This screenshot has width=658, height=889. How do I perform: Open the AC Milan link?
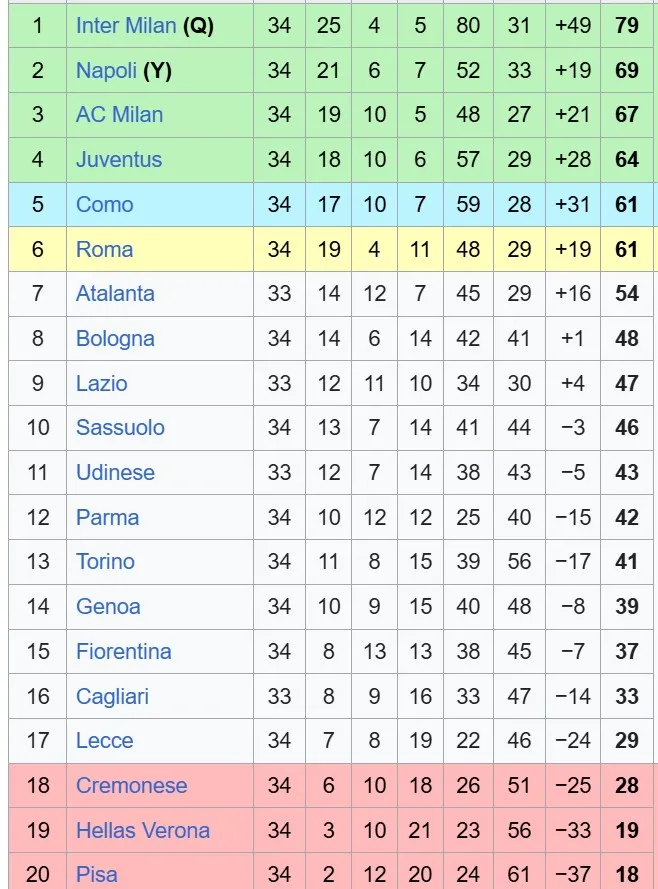[x=119, y=115]
